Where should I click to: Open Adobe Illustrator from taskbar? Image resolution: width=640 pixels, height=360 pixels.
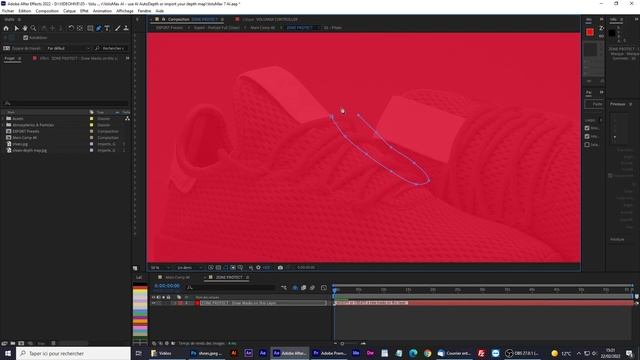(234, 353)
